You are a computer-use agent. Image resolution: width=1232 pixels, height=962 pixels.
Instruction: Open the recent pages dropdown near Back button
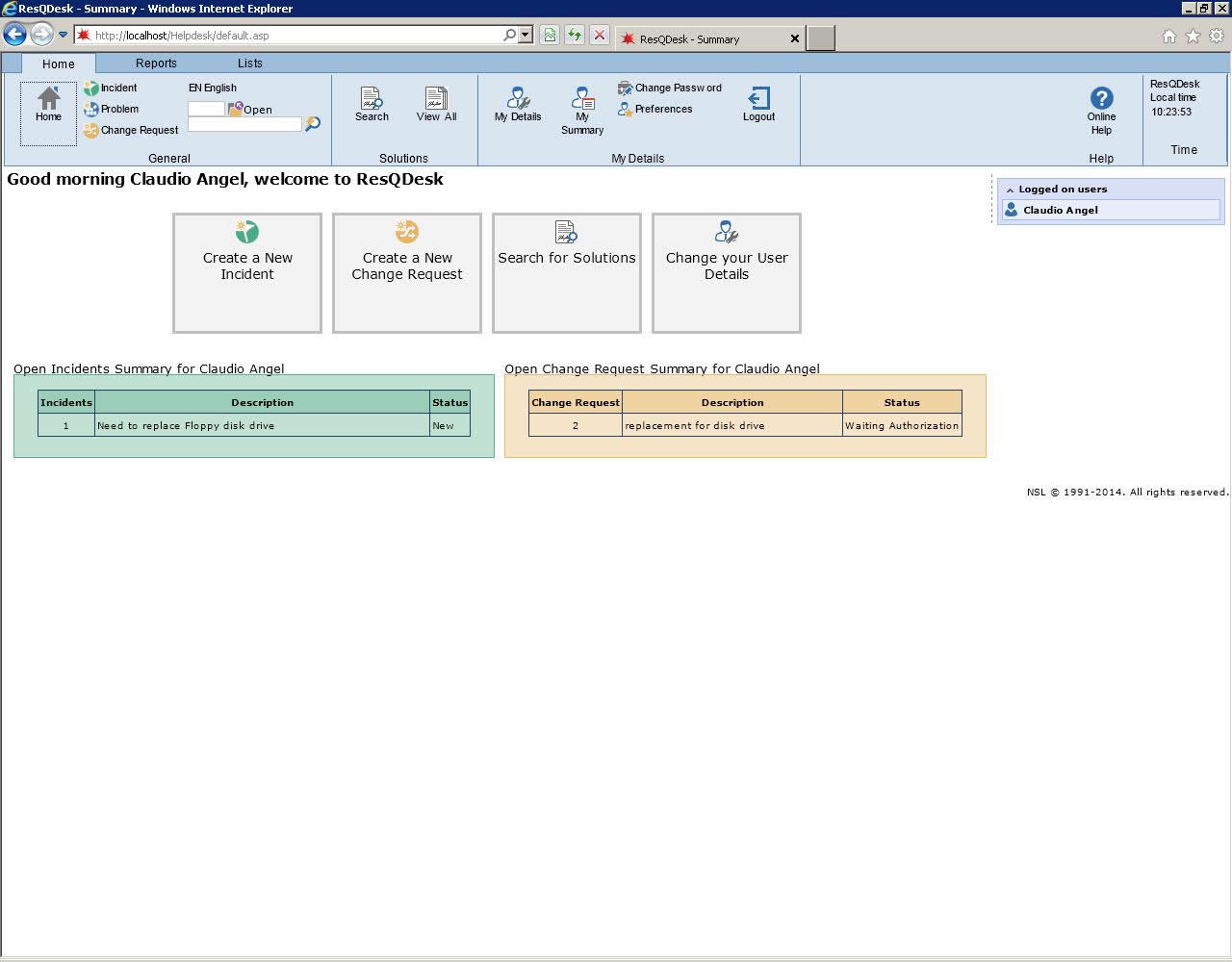coord(64,36)
